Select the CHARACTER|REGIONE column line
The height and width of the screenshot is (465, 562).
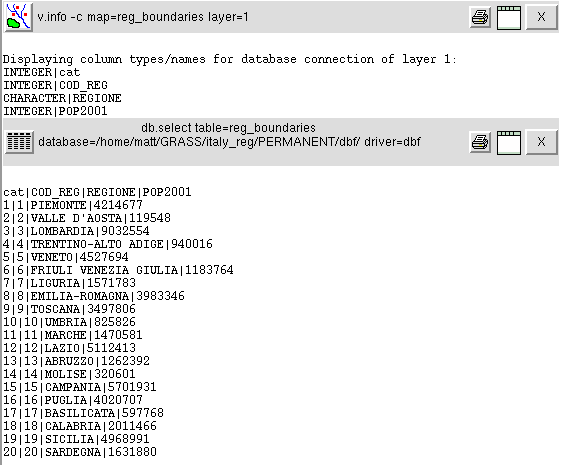(62, 98)
